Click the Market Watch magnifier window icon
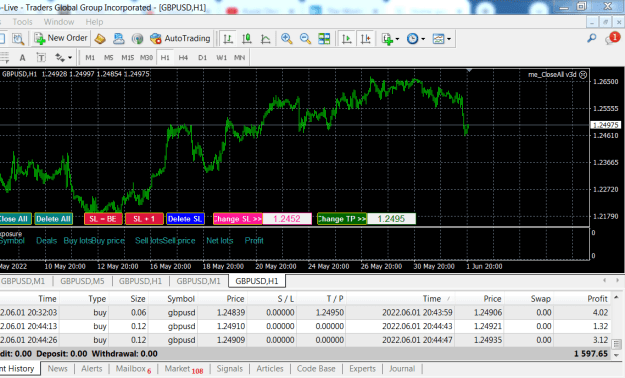Screen dimensions: 625x378 (18, 39)
